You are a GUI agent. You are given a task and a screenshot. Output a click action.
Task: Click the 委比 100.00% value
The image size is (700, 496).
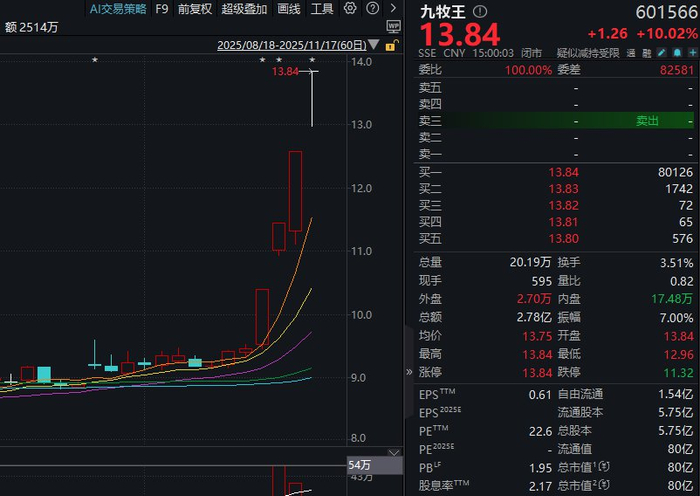click(x=528, y=70)
